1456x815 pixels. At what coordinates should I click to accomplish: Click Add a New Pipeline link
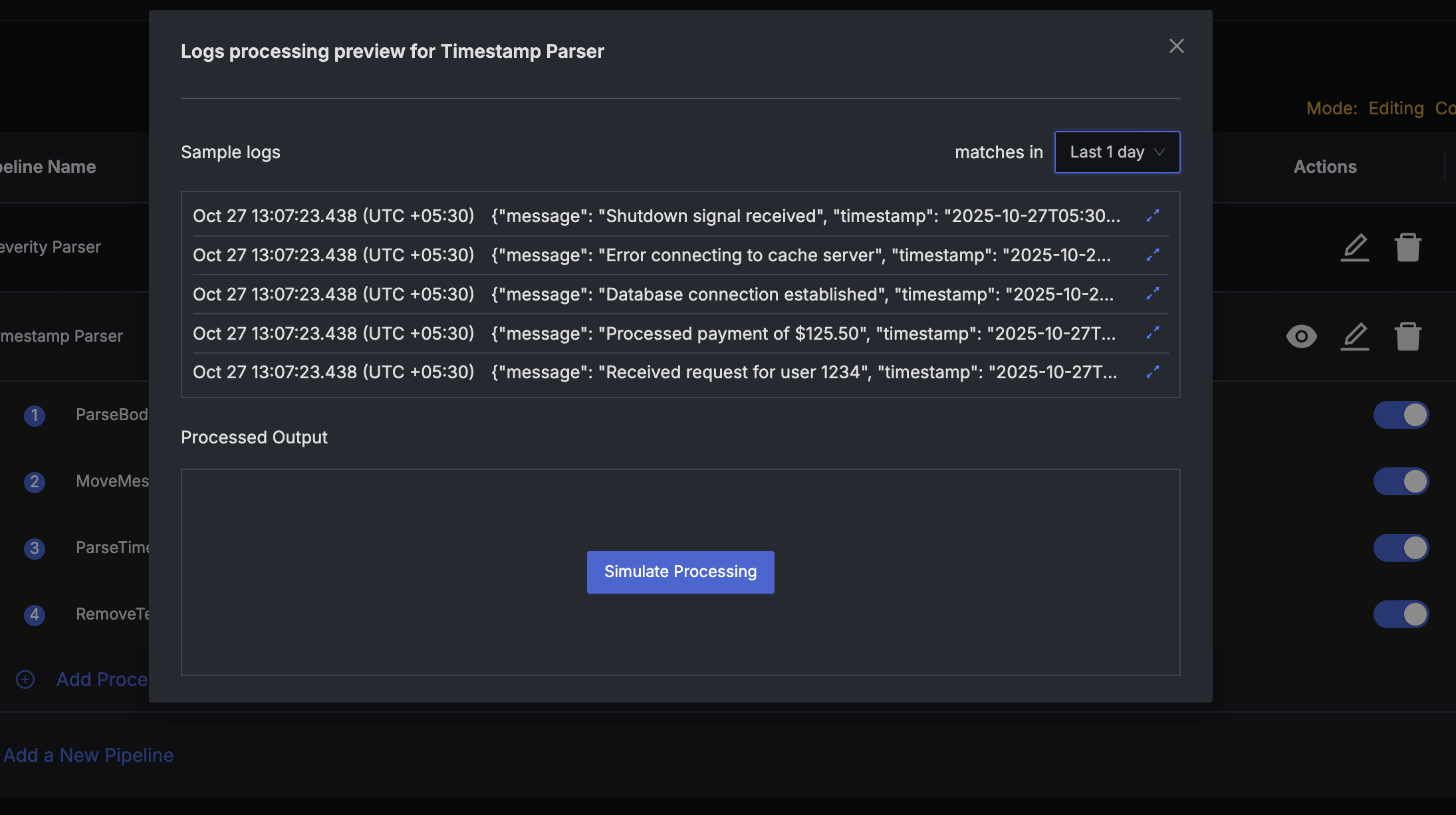[88, 755]
